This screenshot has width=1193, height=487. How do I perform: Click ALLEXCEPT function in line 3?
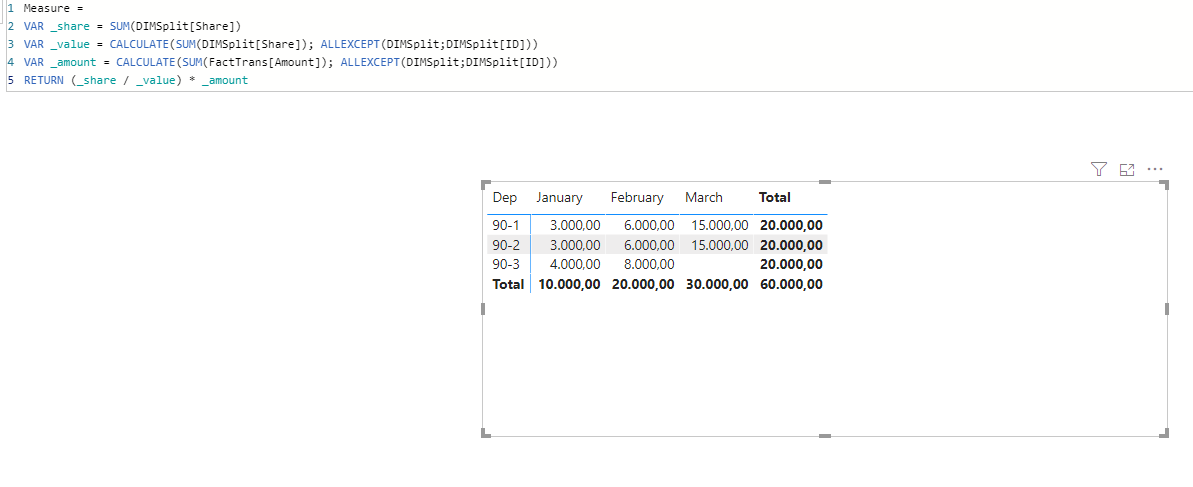349,43
